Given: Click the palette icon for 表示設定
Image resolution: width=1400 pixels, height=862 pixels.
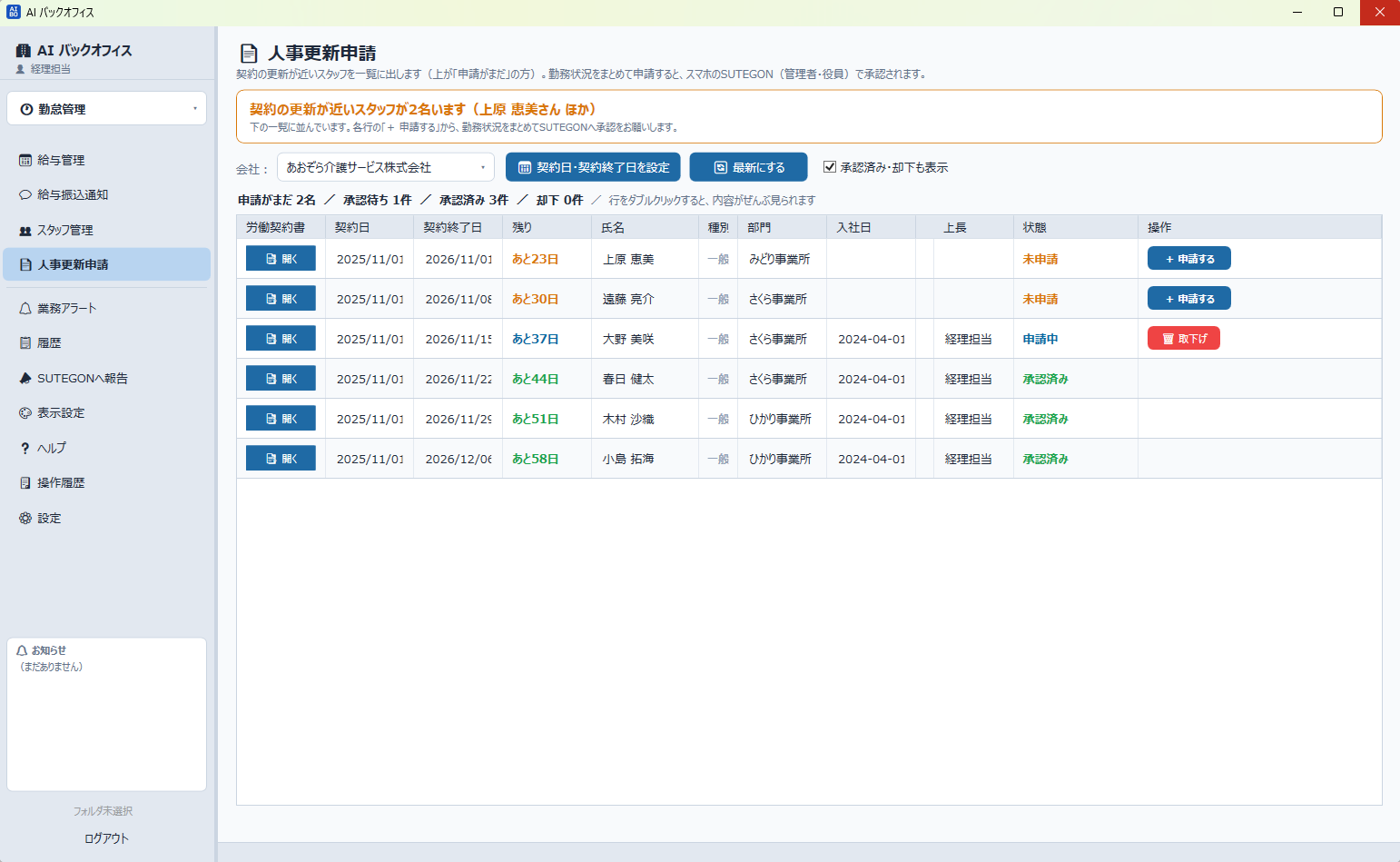Looking at the screenshot, I should 25,413.
